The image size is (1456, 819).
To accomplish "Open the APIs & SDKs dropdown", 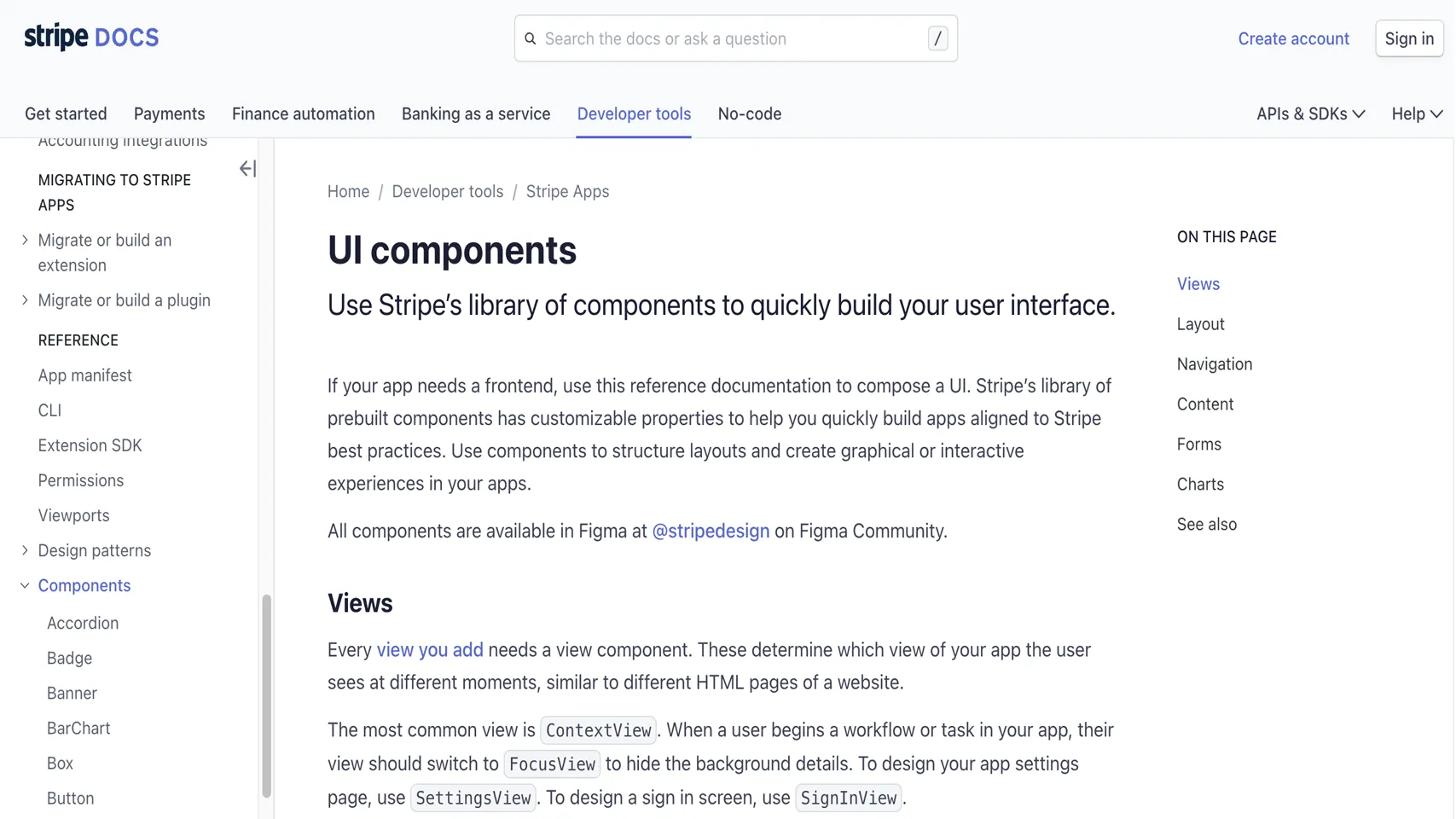I will [x=1309, y=113].
